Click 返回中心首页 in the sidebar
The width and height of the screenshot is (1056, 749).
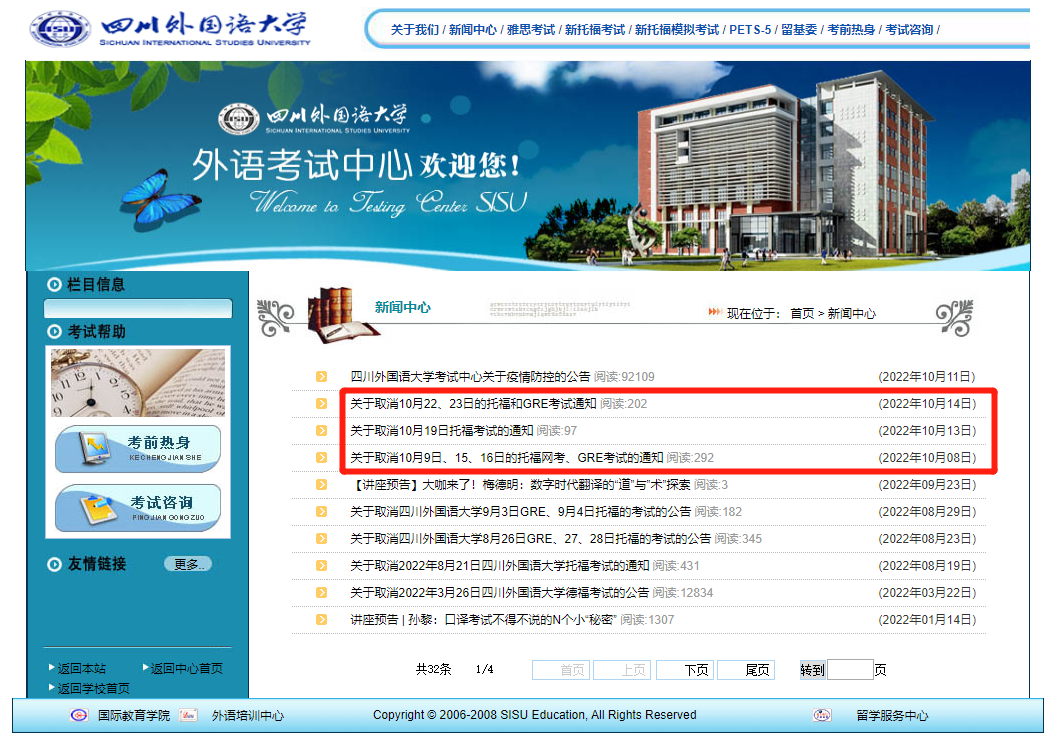click(x=187, y=668)
